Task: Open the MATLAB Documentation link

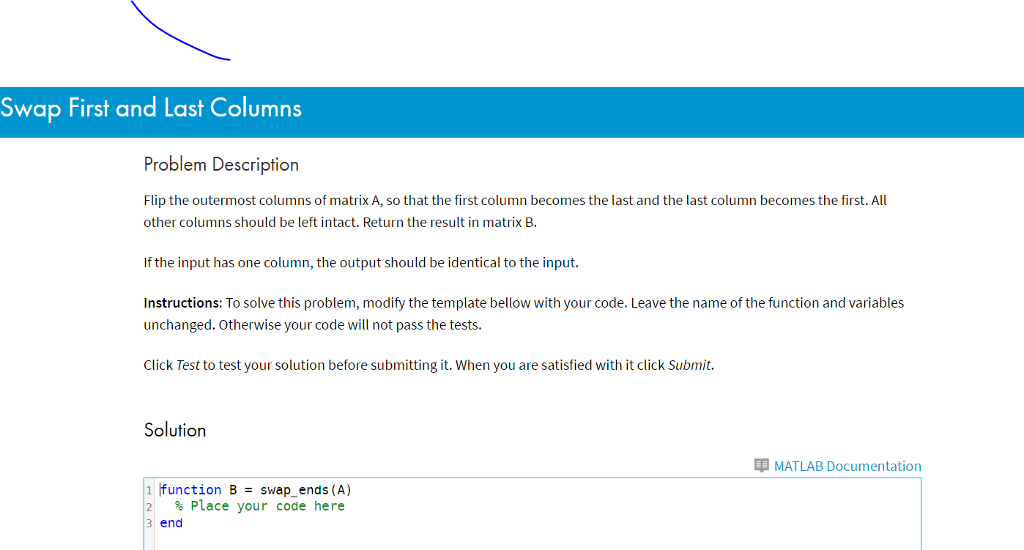Action: coord(847,466)
